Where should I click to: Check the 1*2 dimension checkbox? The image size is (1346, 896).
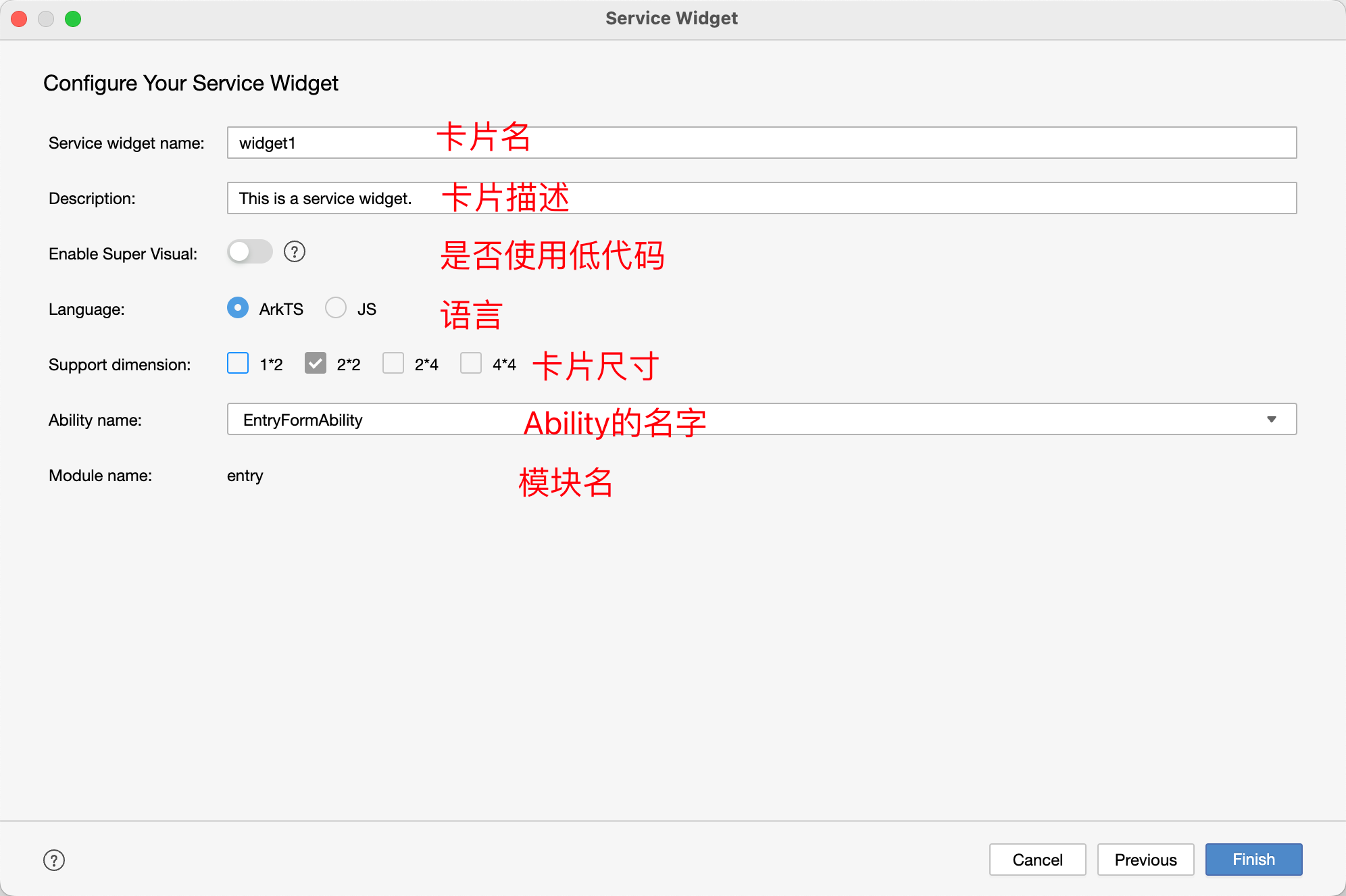pyautogui.click(x=238, y=364)
